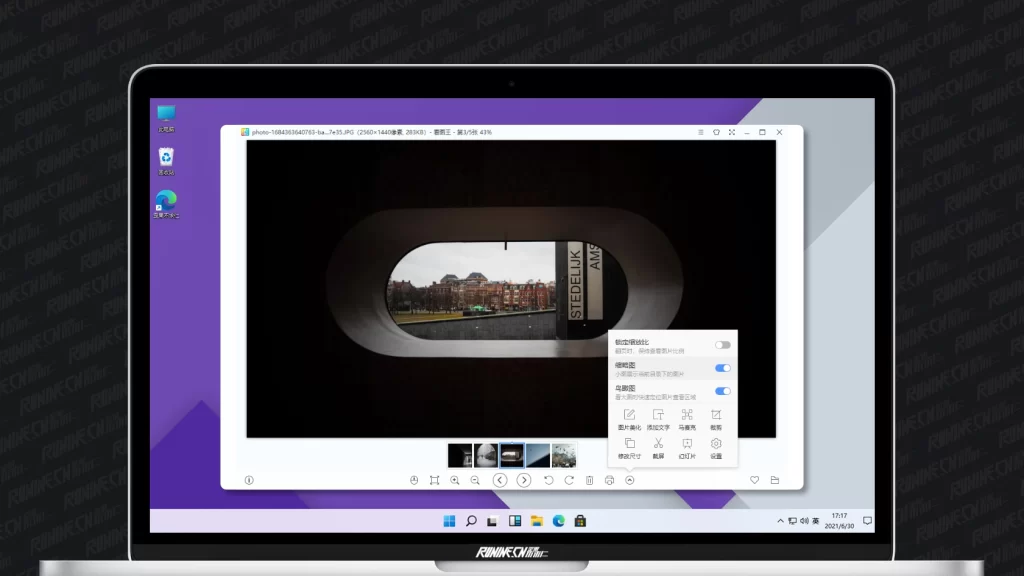Screen dimensions: 1024x576
Task: Open the Windows system tray overflow chevron
Action: (780, 521)
